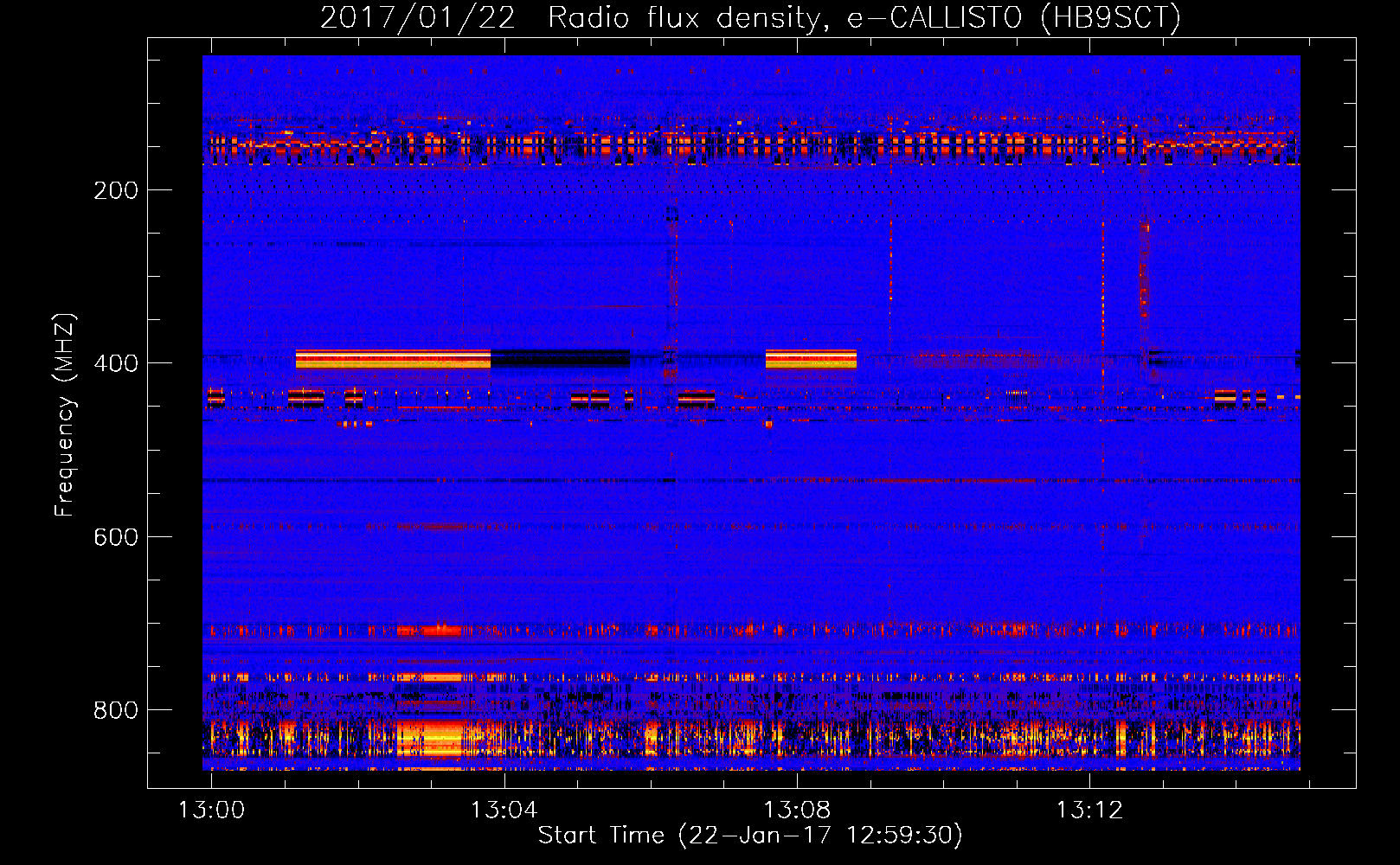Image resolution: width=1400 pixels, height=865 pixels.
Task: Click the 600 frequency tick label
Action: [x=116, y=537]
